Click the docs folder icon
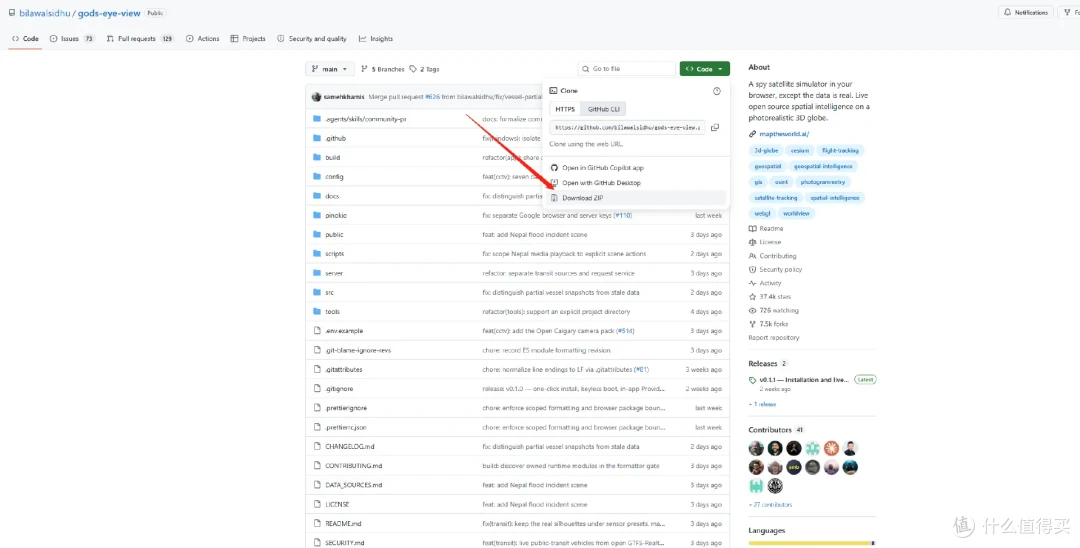The height and width of the screenshot is (548, 1080). pos(317,196)
